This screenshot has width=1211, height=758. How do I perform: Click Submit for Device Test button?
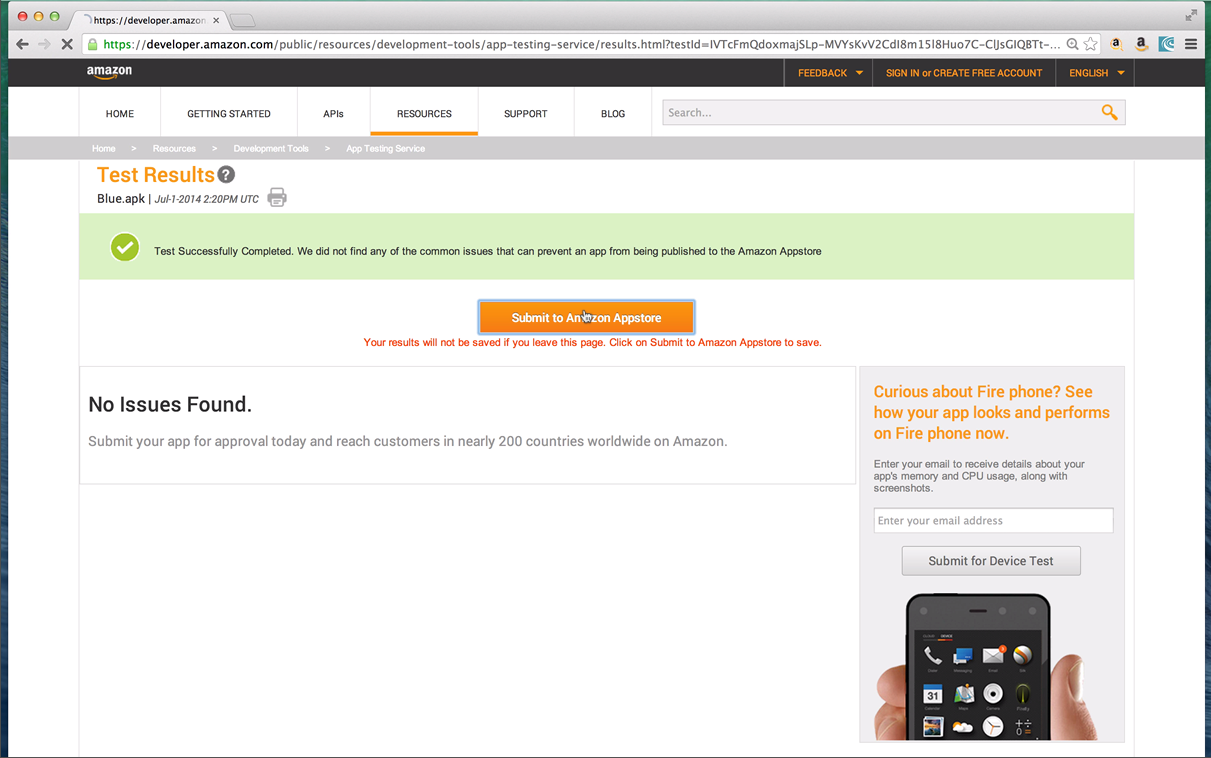(991, 561)
